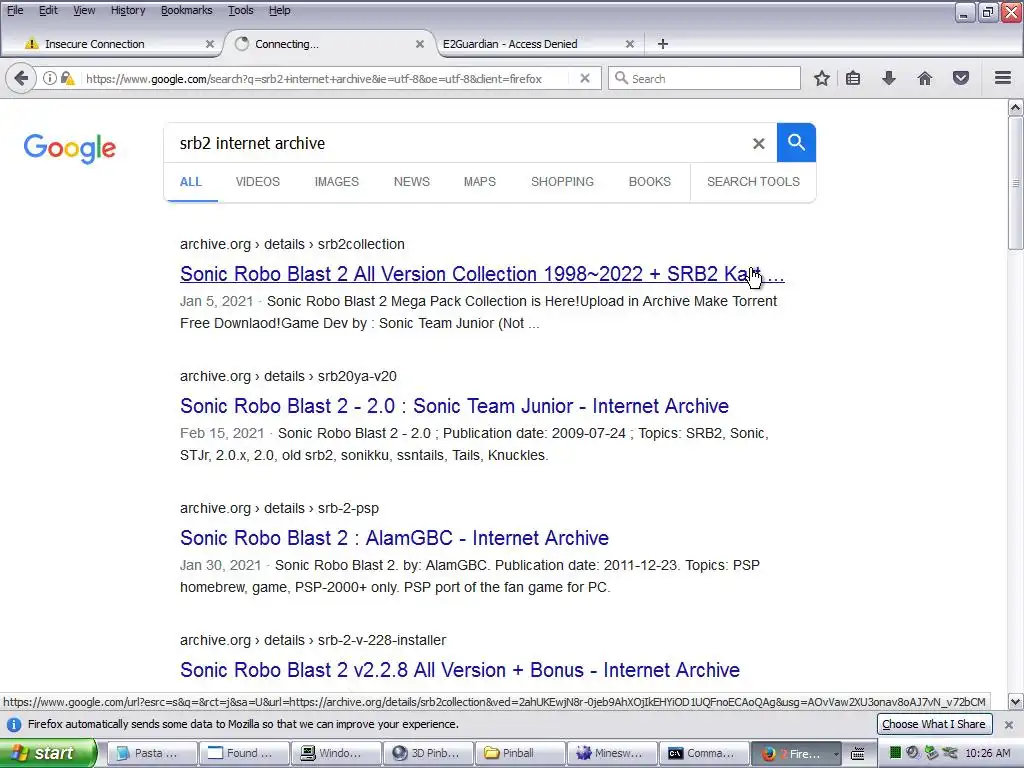Close the E2Guardian Access Denied tab
1024x768 pixels.
click(630, 44)
